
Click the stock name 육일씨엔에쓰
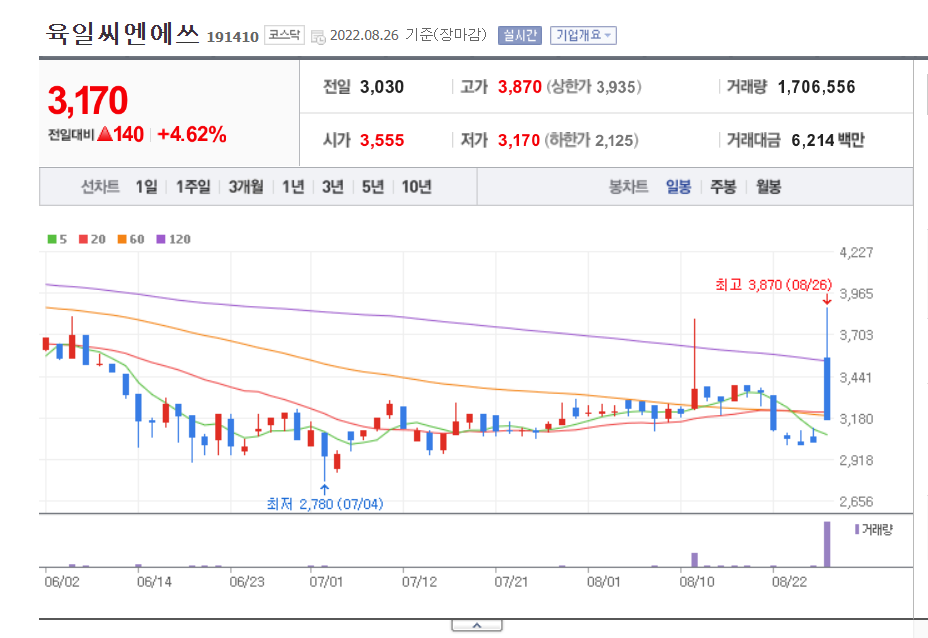pyautogui.click(x=123, y=34)
